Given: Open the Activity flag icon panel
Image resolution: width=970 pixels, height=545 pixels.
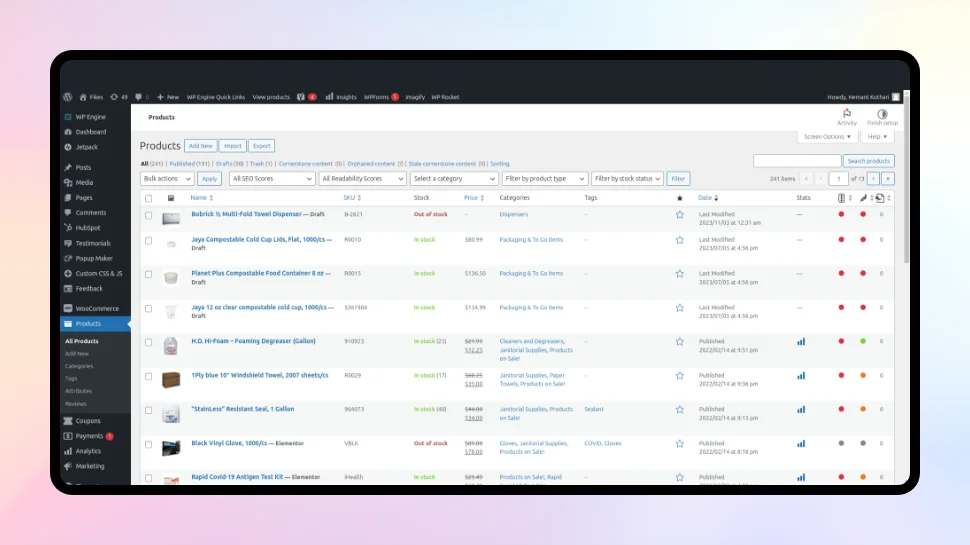Looking at the screenshot, I should (x=847, y=115).
